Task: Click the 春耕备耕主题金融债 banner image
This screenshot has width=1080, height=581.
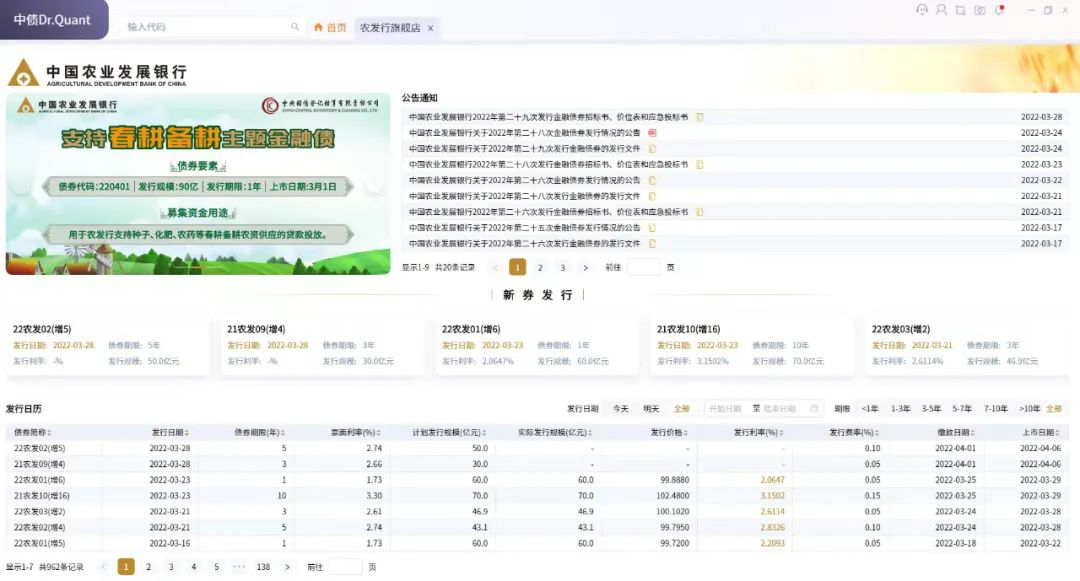Action: coord(198,184)
